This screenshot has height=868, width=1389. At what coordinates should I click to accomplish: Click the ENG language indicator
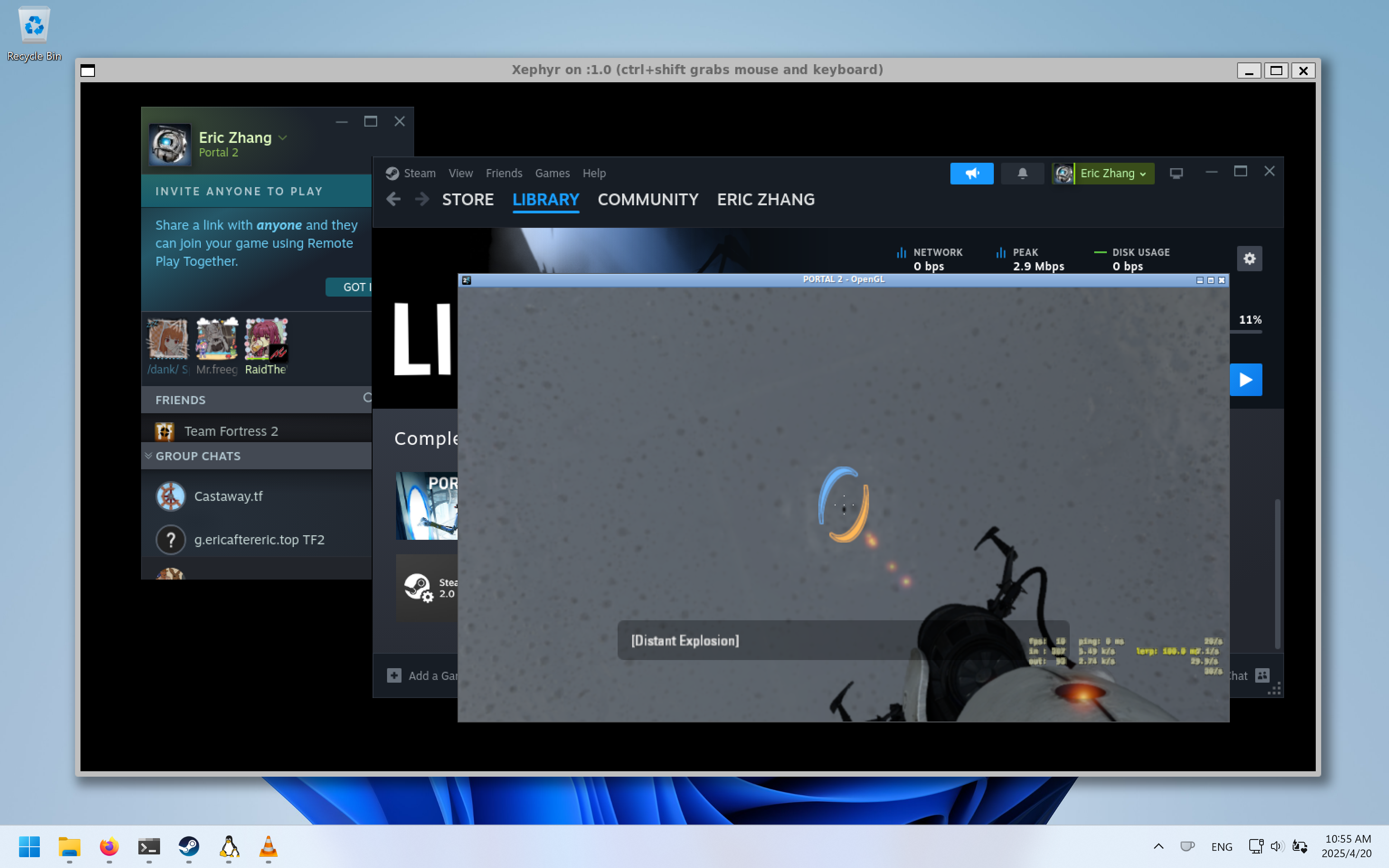(1221, 847)
